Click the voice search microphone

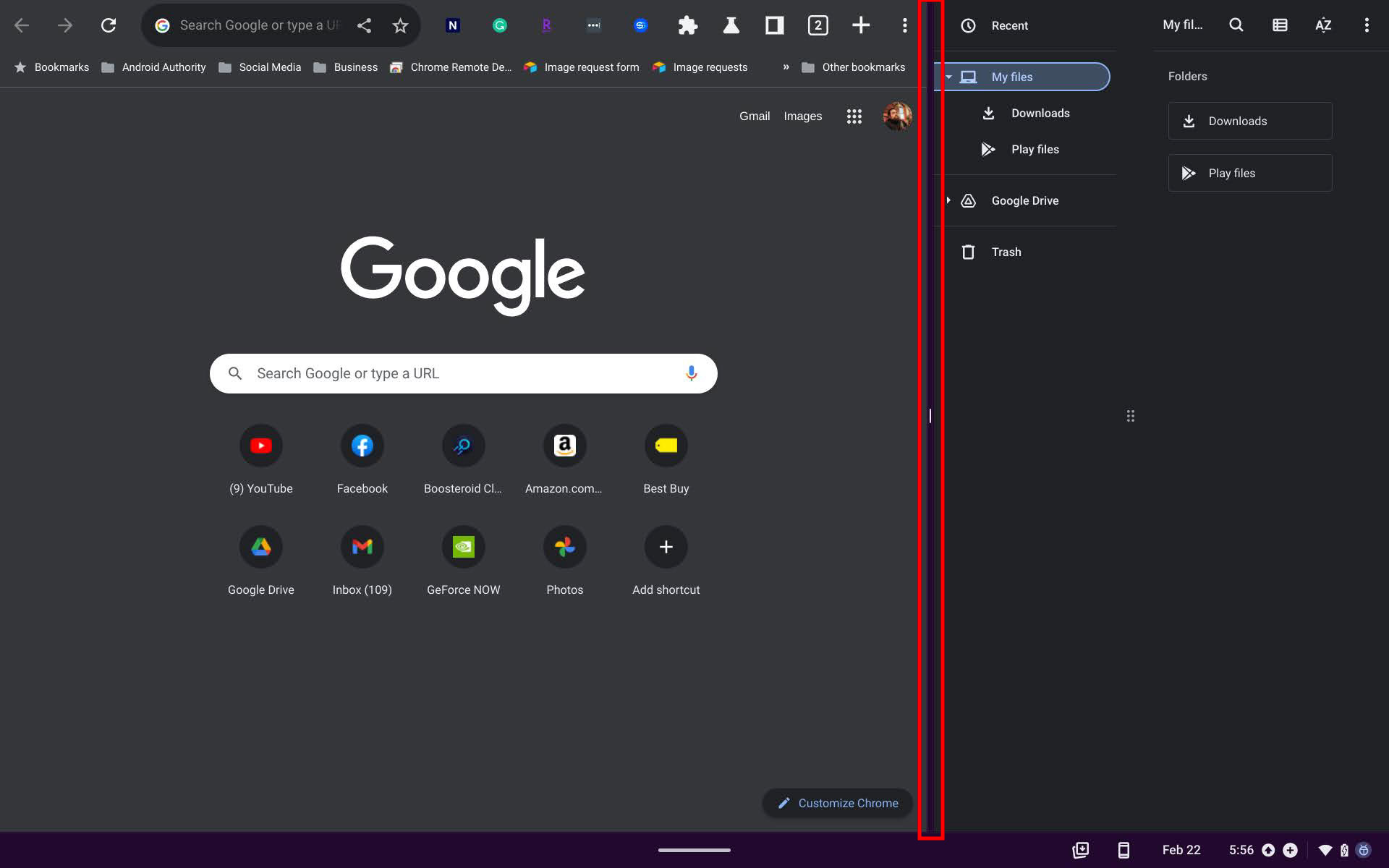(x=691, y=373)
